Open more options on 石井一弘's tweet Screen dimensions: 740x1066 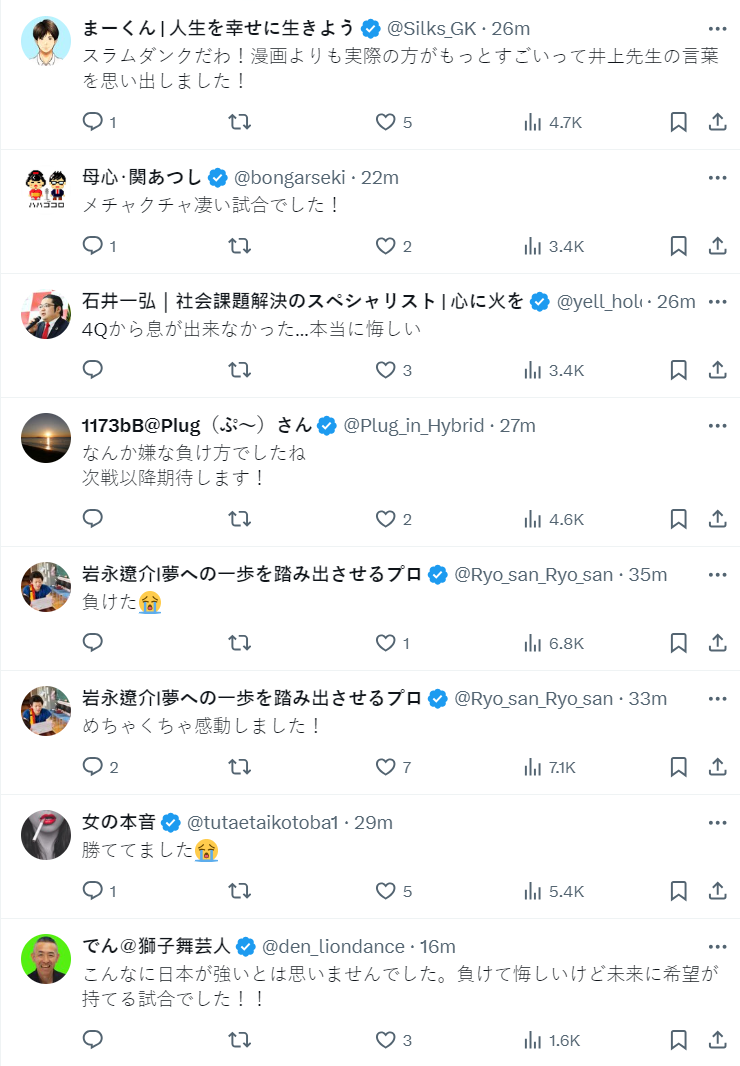717,301
